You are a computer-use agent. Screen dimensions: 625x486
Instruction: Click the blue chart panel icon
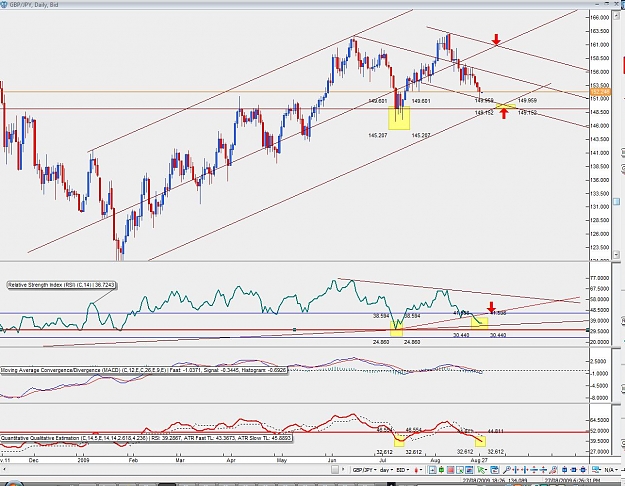click(x=469, y=470)
